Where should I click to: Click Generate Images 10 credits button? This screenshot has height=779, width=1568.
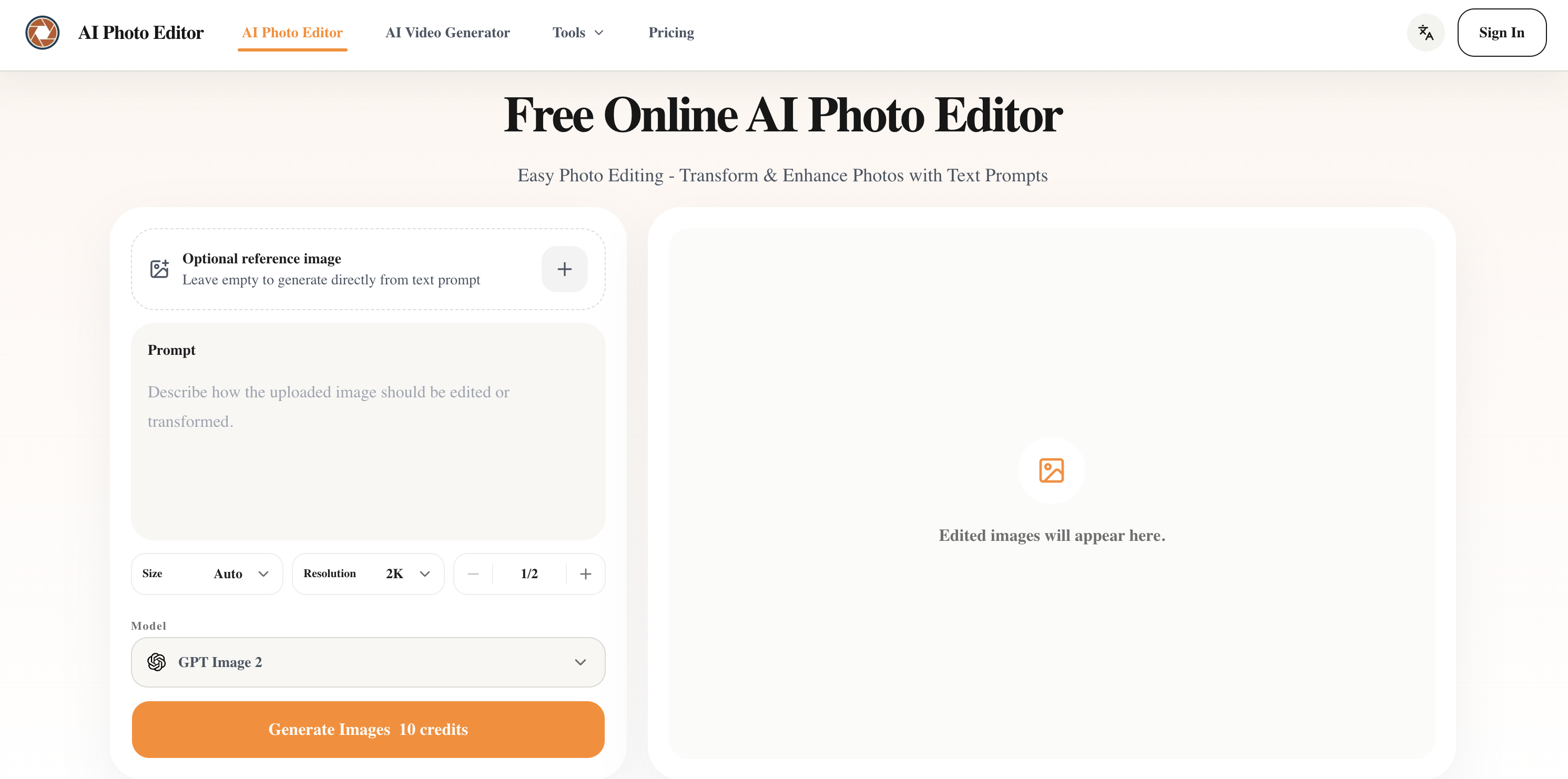tap(368, 729)
